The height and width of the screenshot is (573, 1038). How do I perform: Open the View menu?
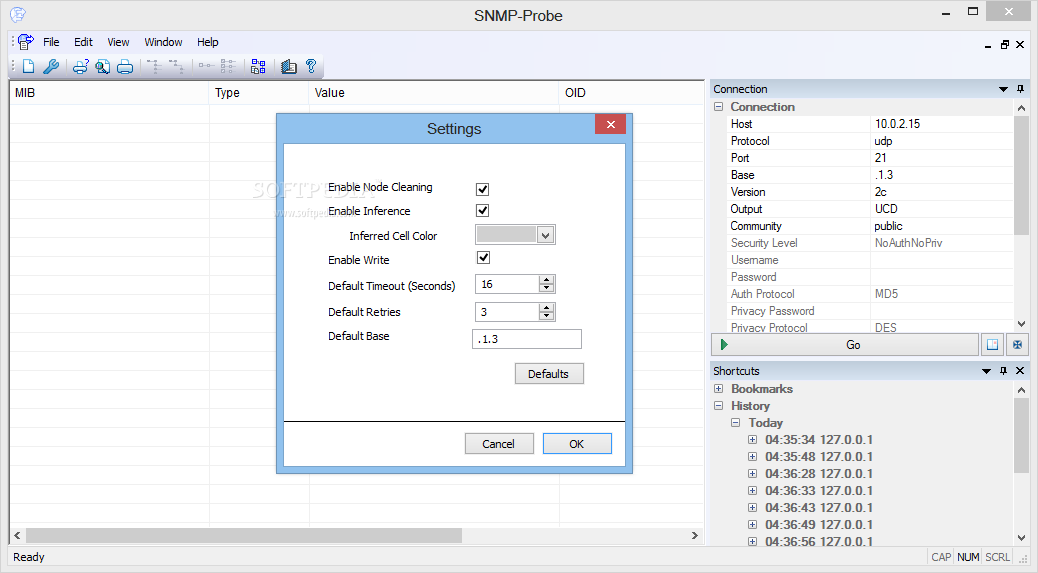tap(118, 42)
